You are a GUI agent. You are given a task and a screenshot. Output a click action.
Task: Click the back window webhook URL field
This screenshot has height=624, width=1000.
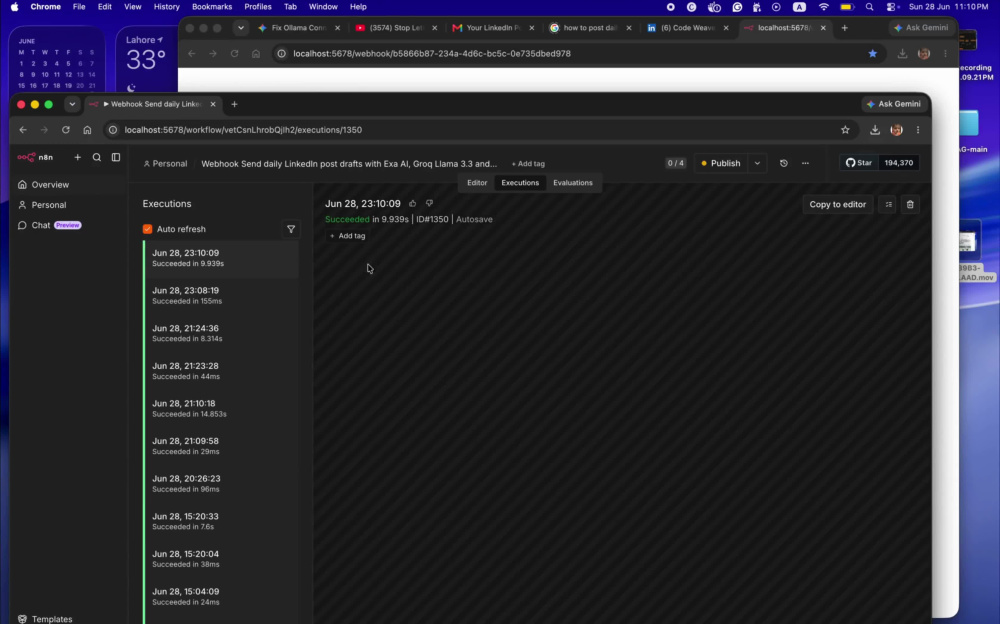tap(432, 54)
